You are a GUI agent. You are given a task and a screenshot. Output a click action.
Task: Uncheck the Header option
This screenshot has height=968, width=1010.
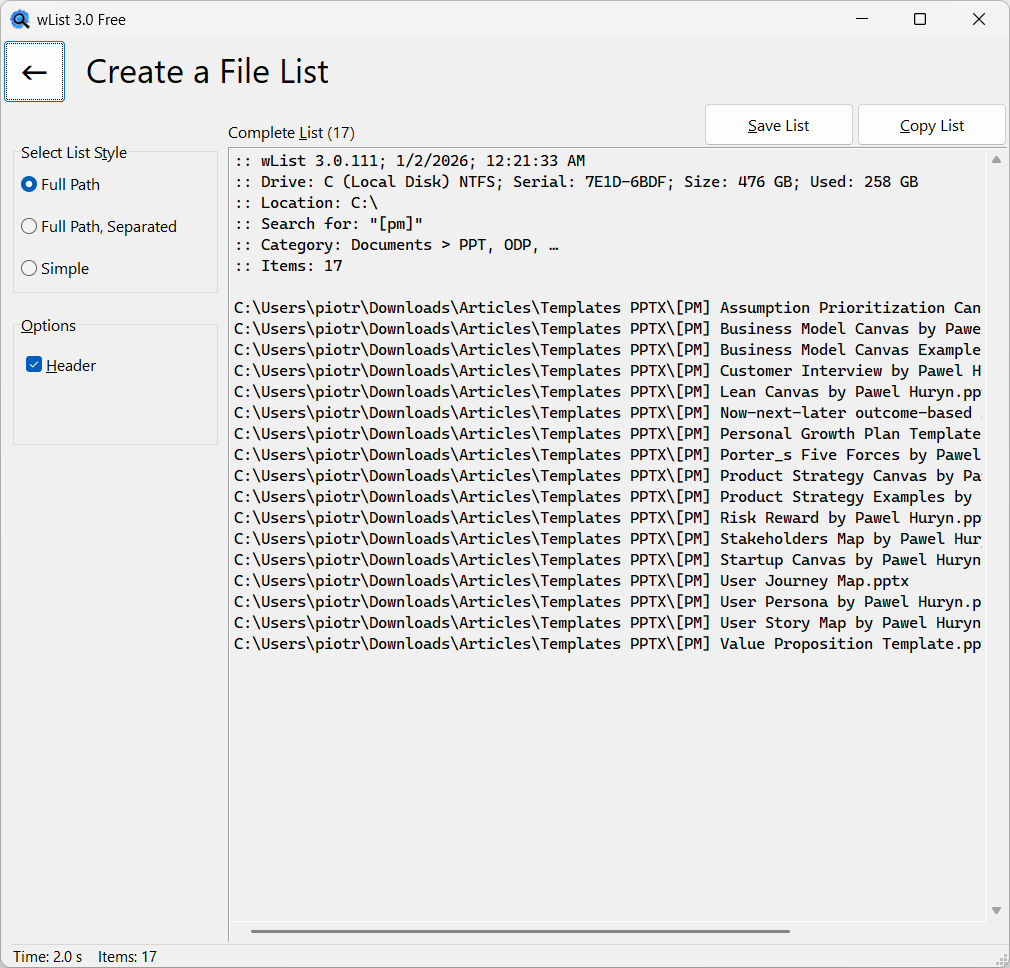click(x=34, y=365)
